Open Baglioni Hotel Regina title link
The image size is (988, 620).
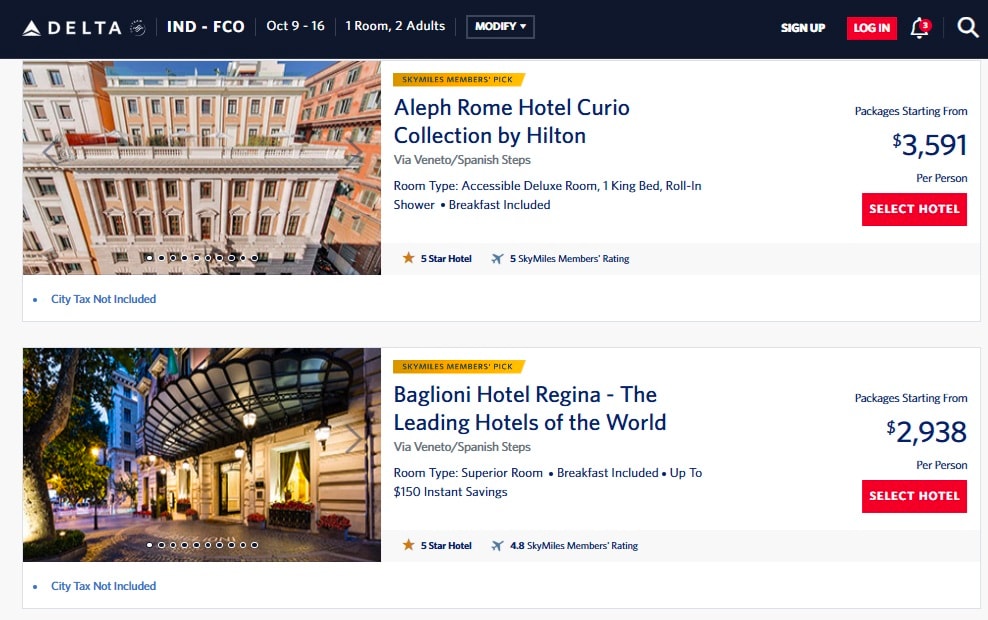click(x=530, y=408)
